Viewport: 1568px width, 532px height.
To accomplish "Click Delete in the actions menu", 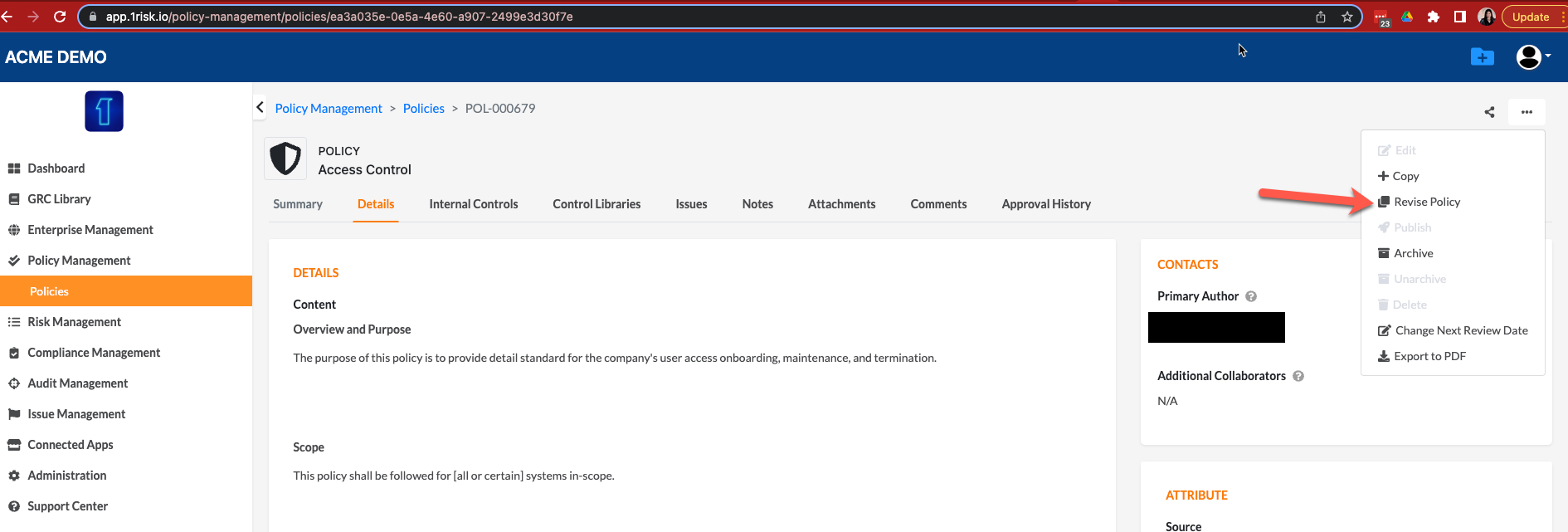I will 1402,305.
